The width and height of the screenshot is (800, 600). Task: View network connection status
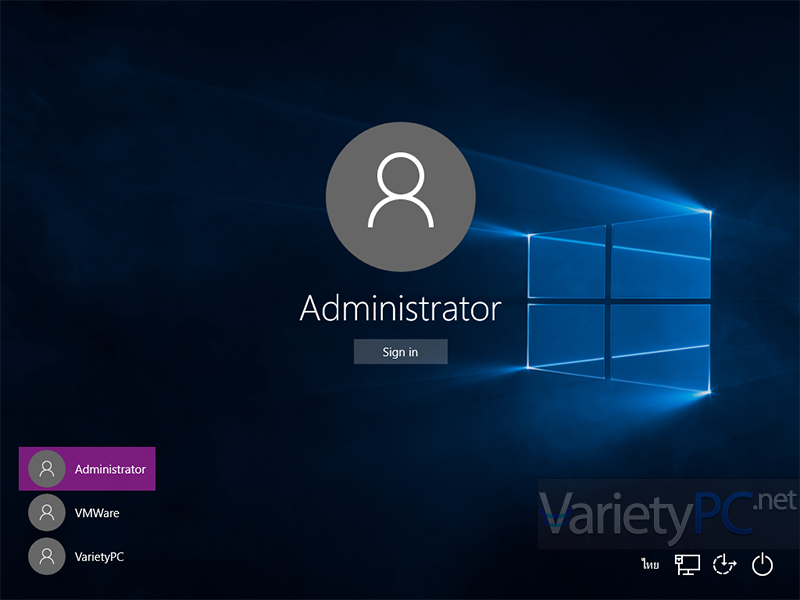(687, 565)
